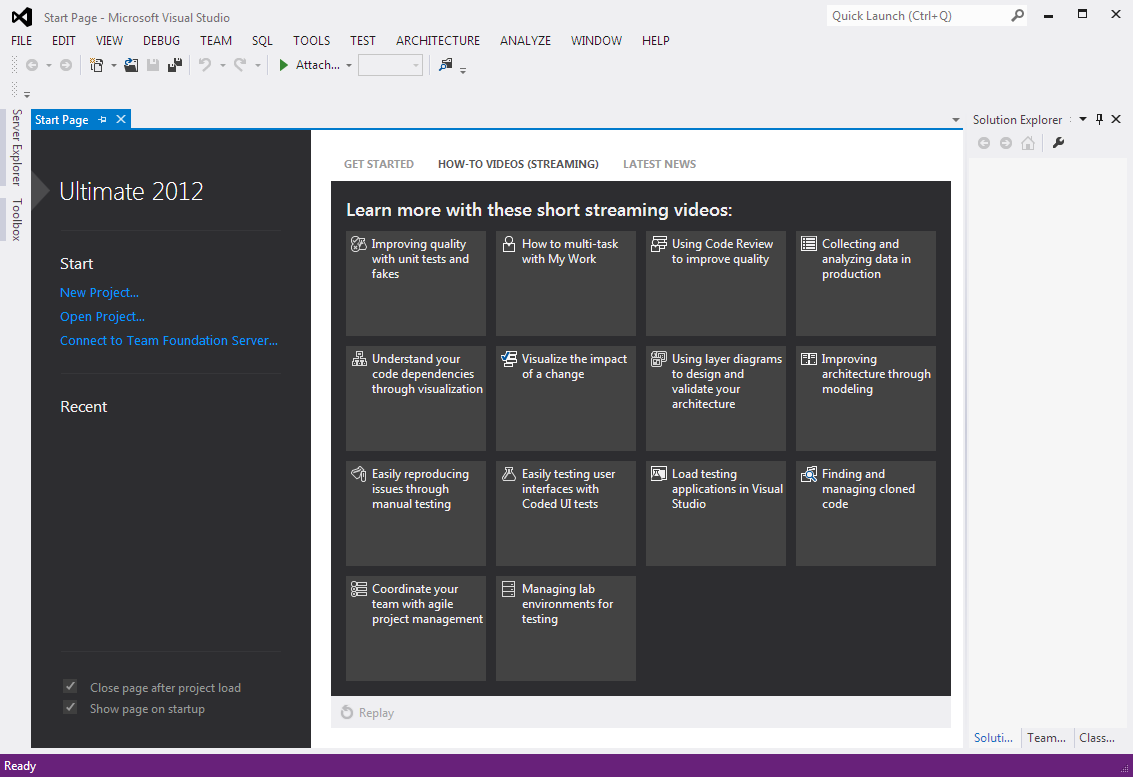1133x777 pixels.
Task: Open video How to multi-task with My Work
Action: 566,283
